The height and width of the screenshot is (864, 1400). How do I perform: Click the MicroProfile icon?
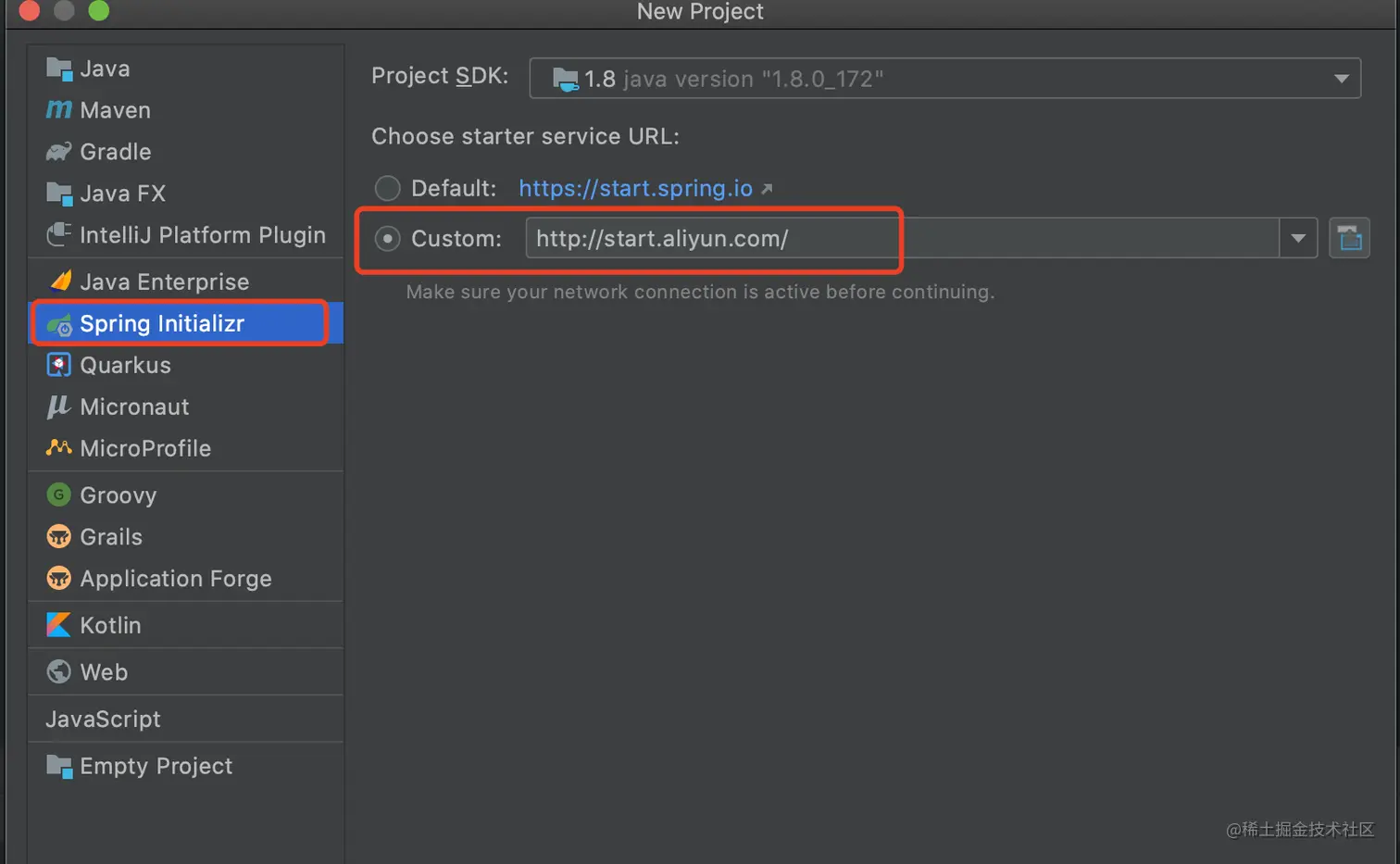(x=58, y=448)
